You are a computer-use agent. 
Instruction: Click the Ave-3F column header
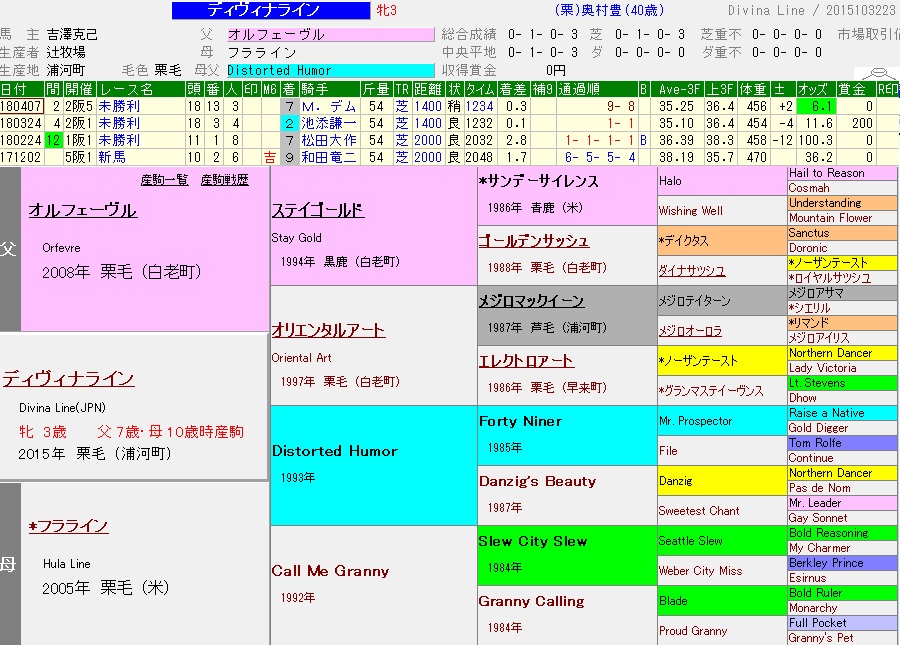pos(678,89)
